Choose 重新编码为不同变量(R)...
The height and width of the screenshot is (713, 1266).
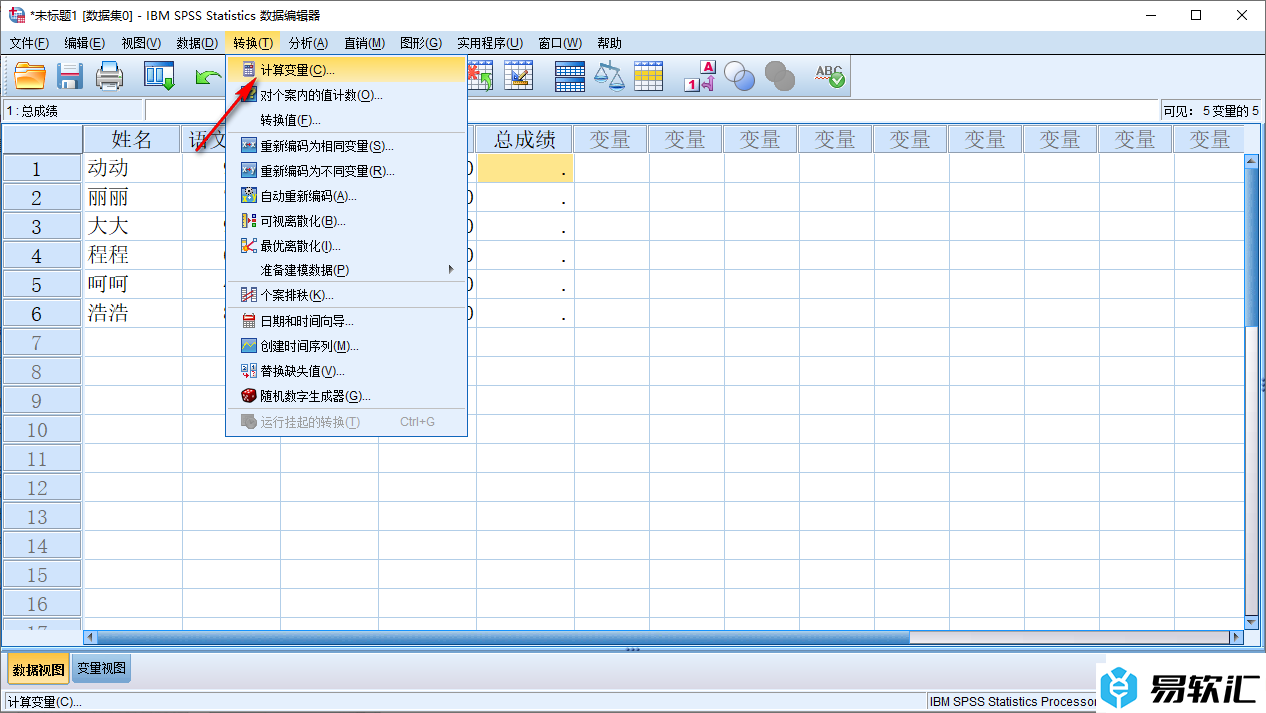[346, 171]
